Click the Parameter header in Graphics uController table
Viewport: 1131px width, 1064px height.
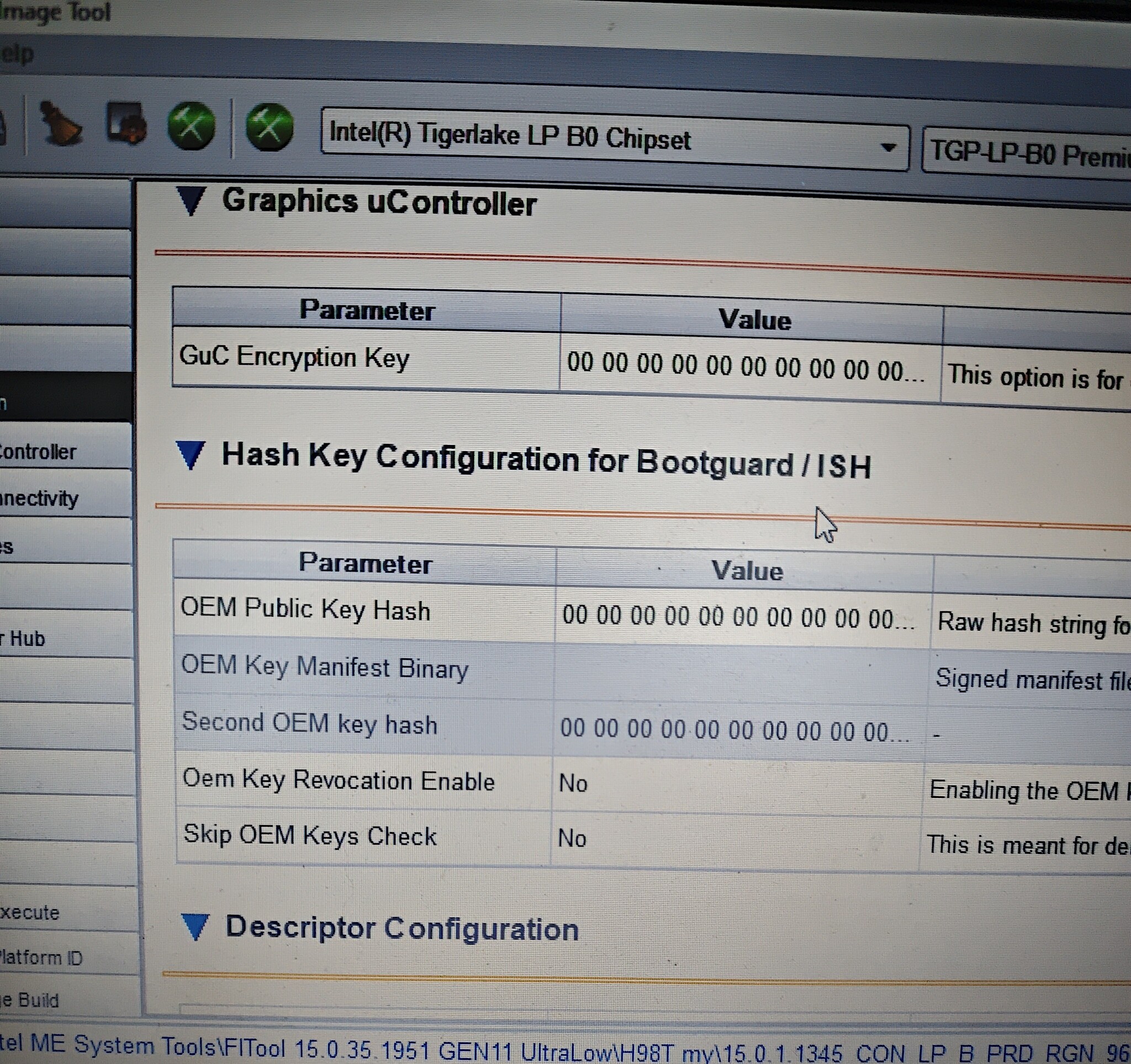click(366, 310)
